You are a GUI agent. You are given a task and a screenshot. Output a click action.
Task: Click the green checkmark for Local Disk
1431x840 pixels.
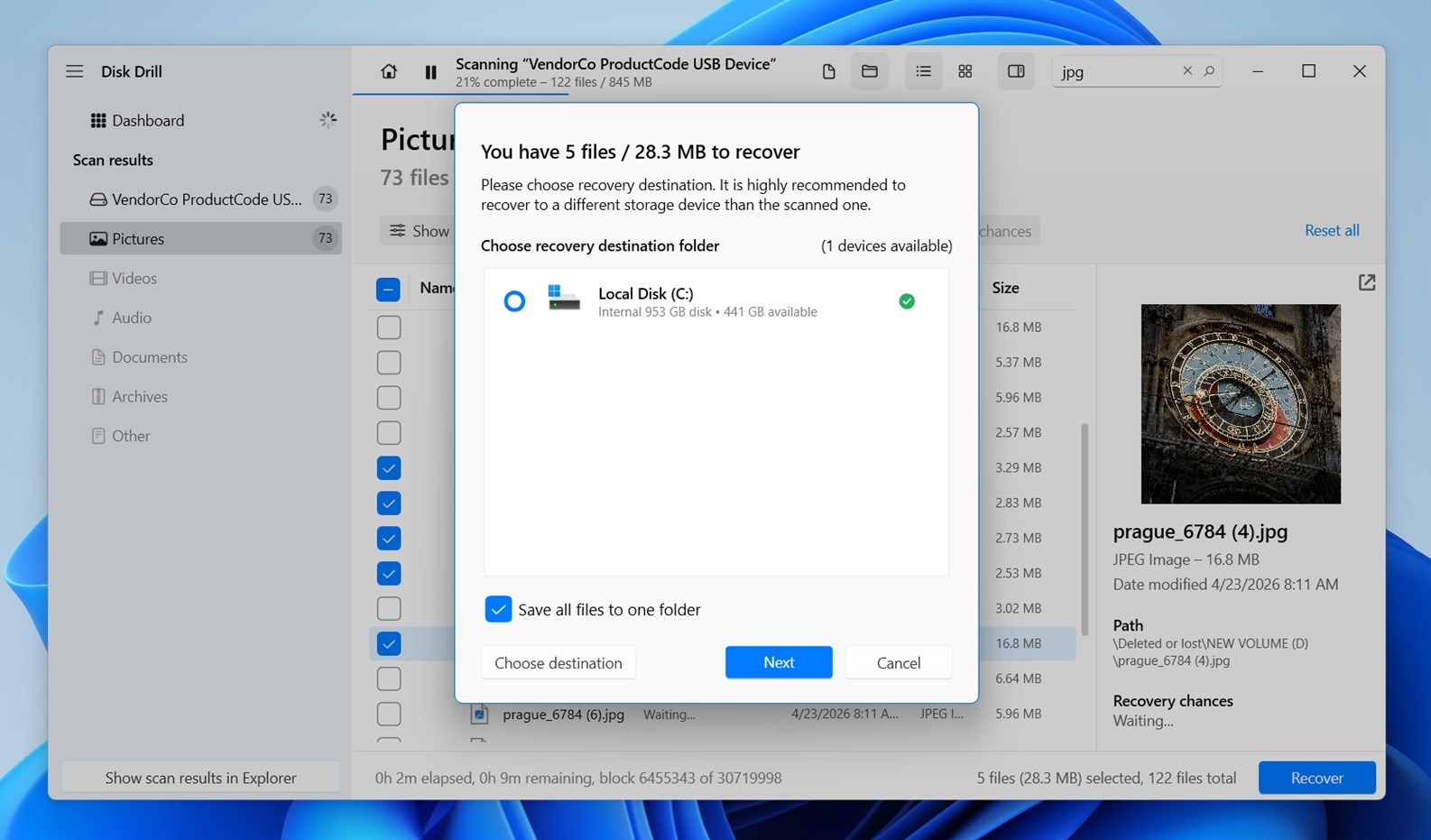tap(907, 301)
